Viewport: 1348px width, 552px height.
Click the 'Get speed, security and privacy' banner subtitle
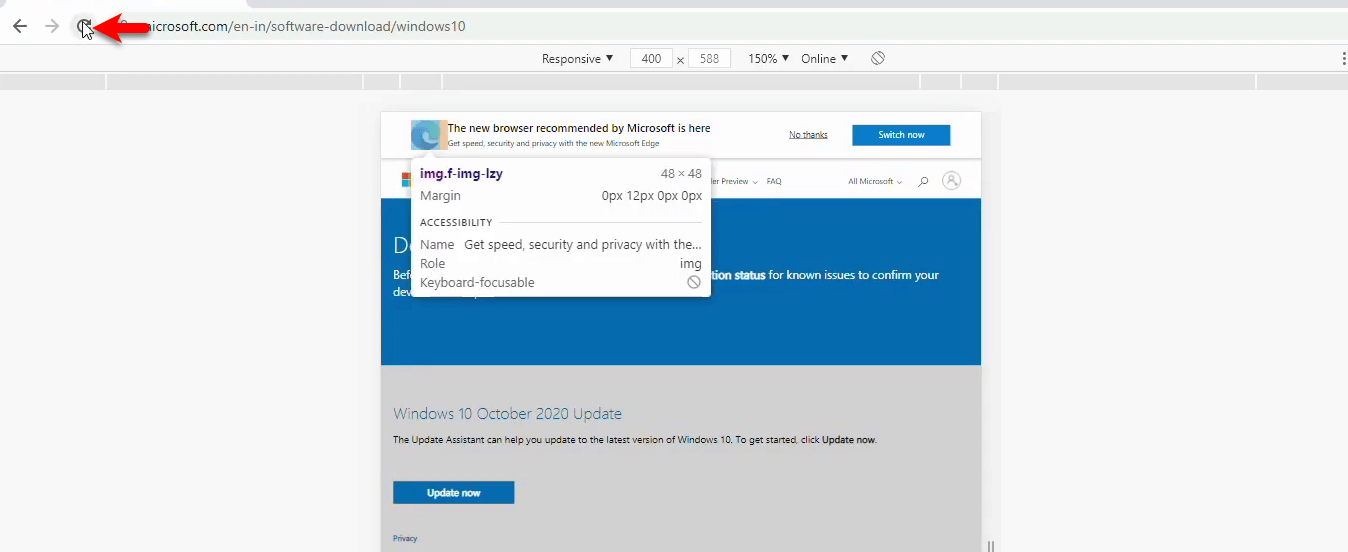[553, 144]
